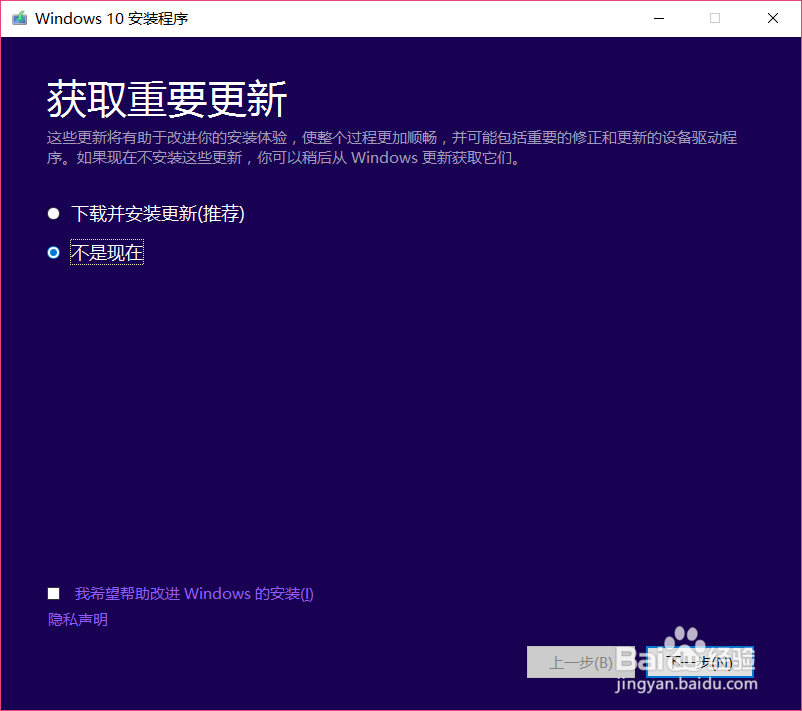802x711 pixels.
Task: Click the 我希望帮助改进 Windows 的安装(I) label
Action: click(194, 594)
